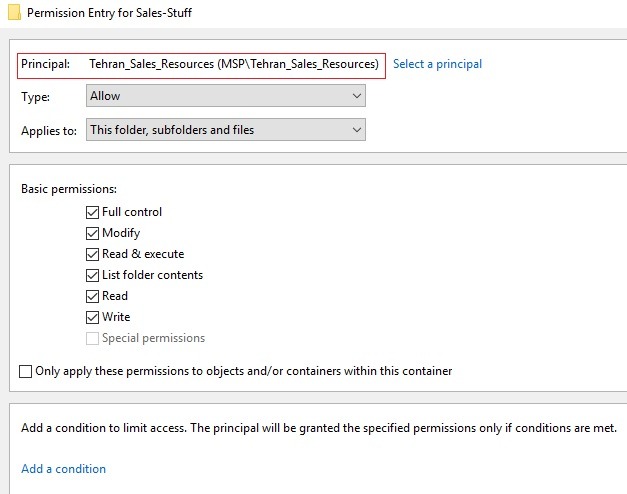627x494 pixels.
Task: Toggle the Full control checkbox
Action: 92,212
